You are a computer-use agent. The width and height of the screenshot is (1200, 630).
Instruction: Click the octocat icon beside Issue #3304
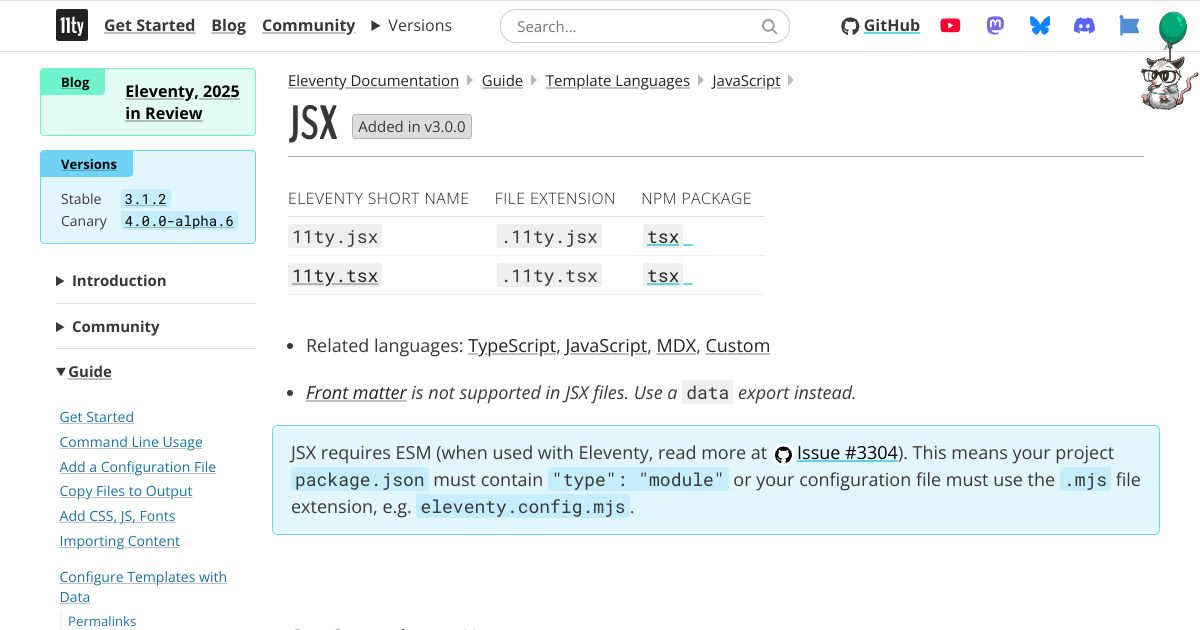(784, 453)
